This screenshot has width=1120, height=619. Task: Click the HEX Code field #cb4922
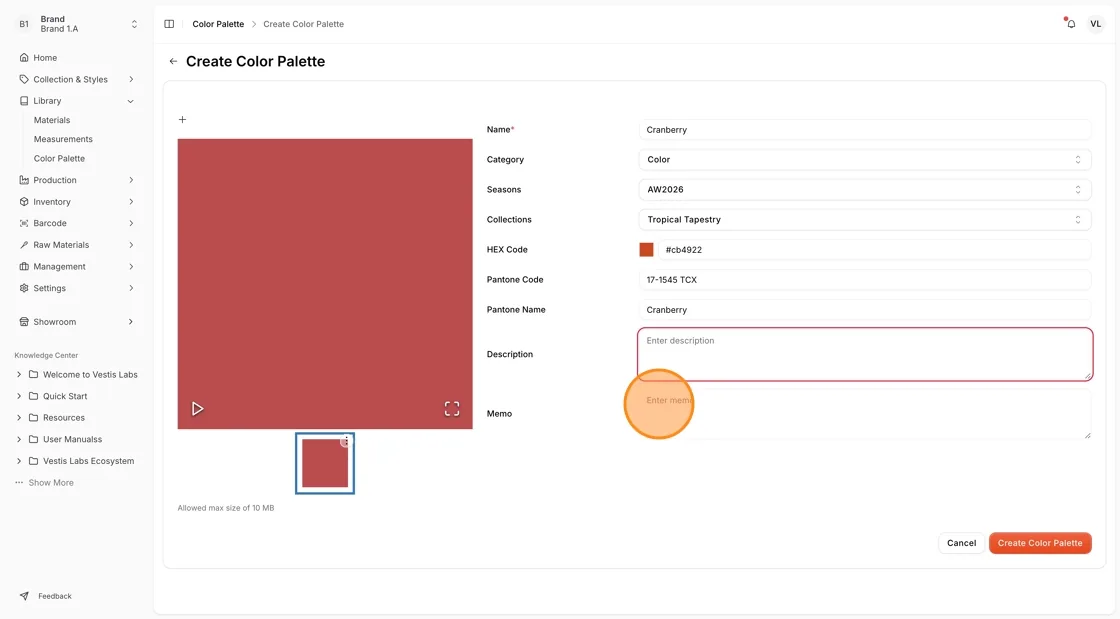click(874, 249)
